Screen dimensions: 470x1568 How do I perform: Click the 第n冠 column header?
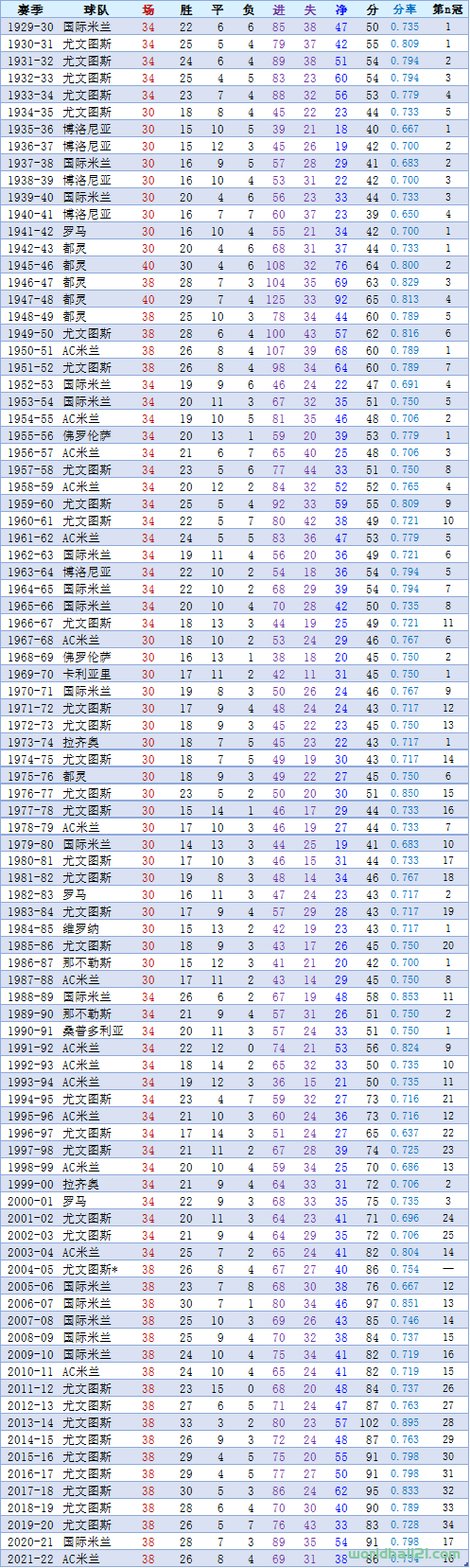pyautogui.click(x=448, y=9)
